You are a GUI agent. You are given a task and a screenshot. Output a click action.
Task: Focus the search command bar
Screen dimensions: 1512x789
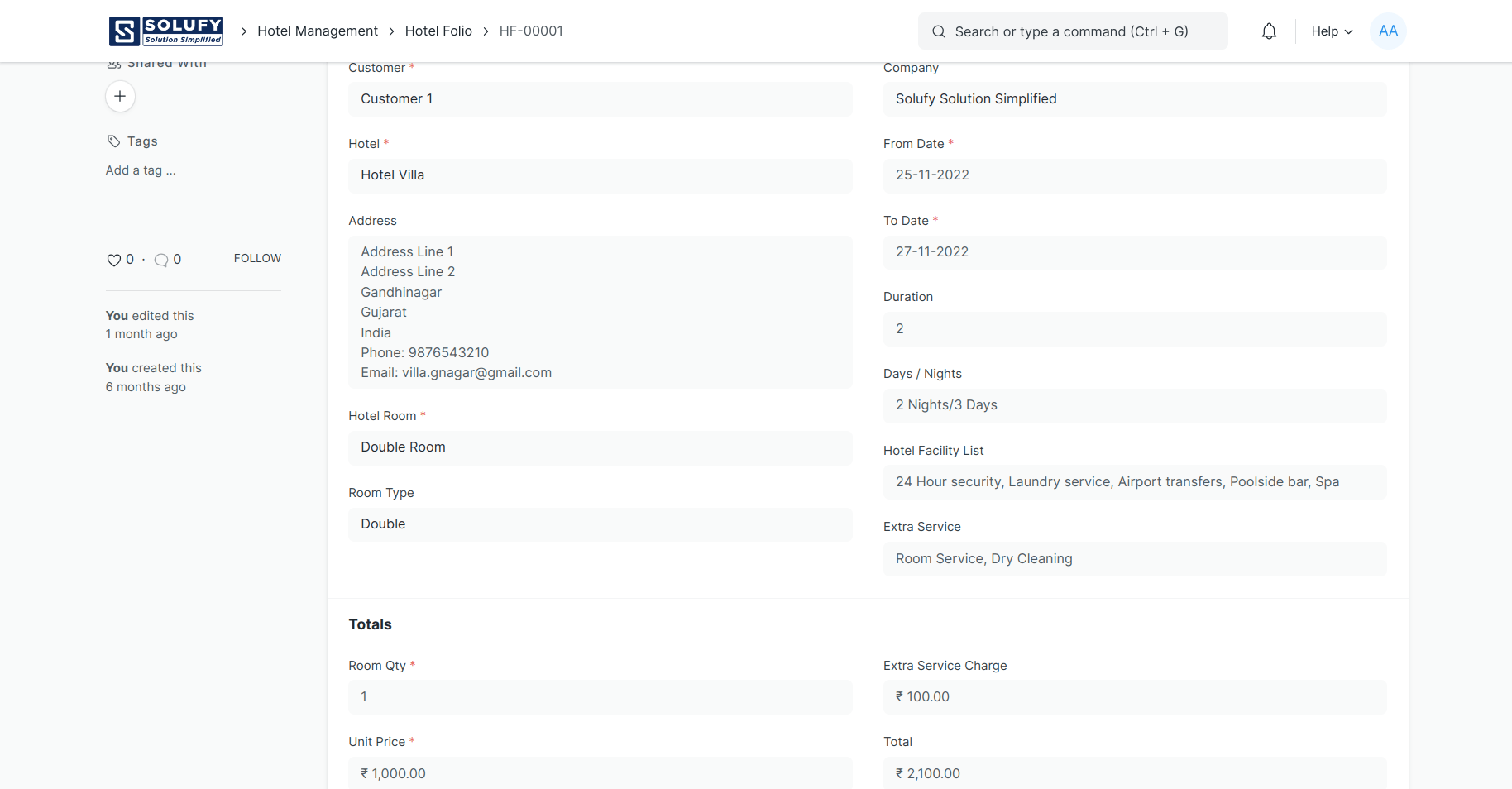point(1073,31)
